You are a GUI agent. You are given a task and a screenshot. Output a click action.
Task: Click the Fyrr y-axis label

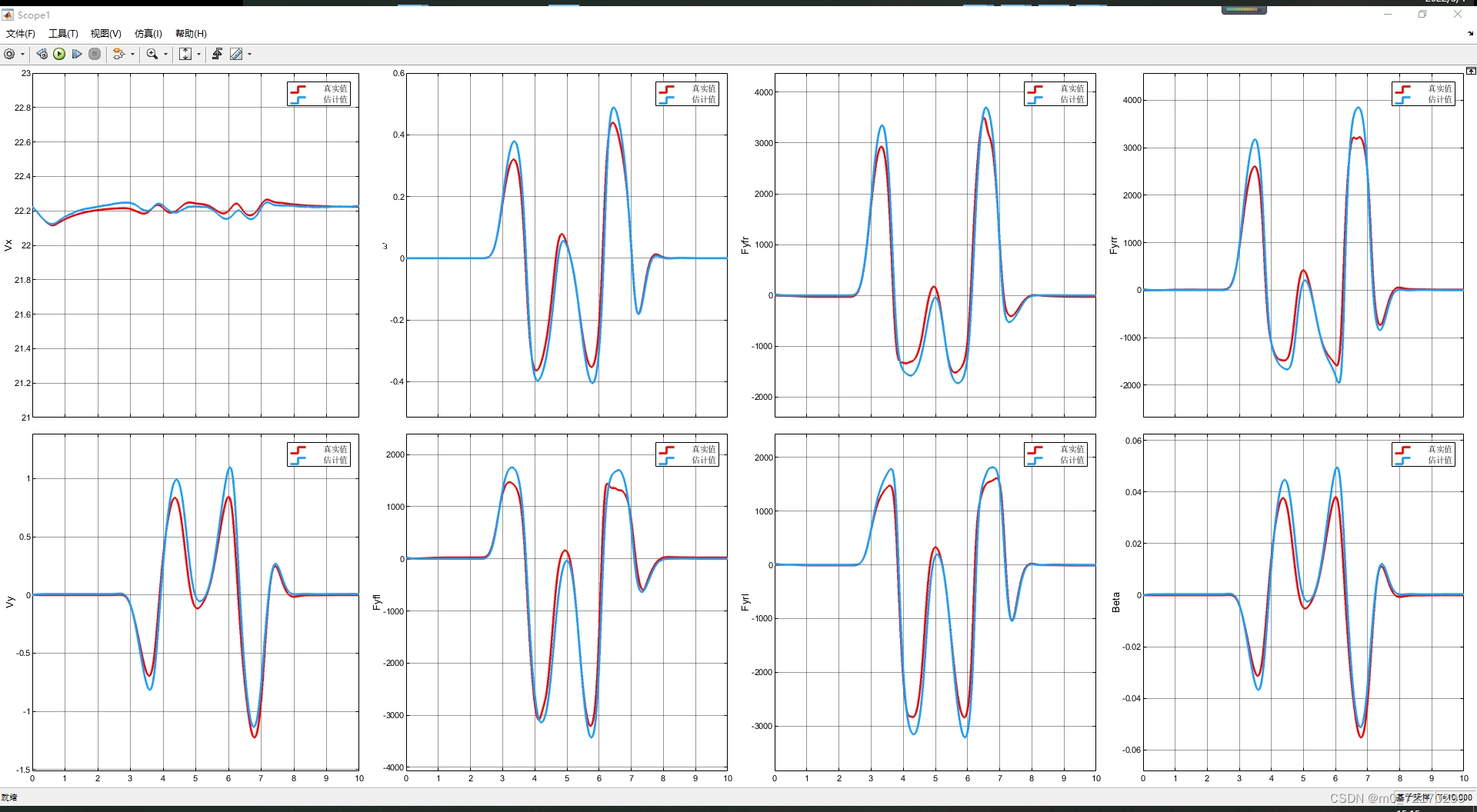[1113, 245]
